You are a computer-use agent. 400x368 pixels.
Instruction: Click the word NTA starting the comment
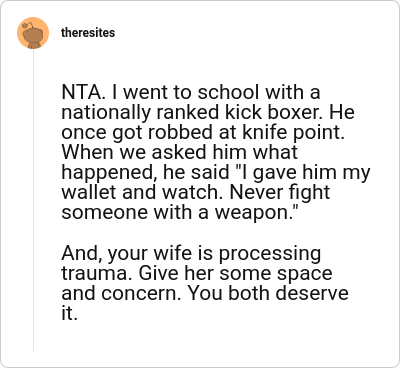coord(81,92)
